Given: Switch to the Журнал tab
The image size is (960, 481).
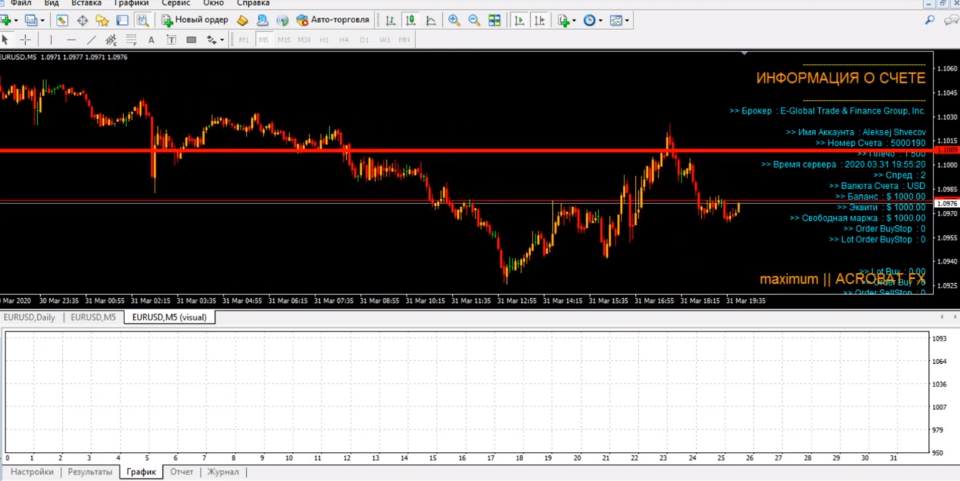Looking at the screenshot, I should pyautogui.click(x=221, y=472).
